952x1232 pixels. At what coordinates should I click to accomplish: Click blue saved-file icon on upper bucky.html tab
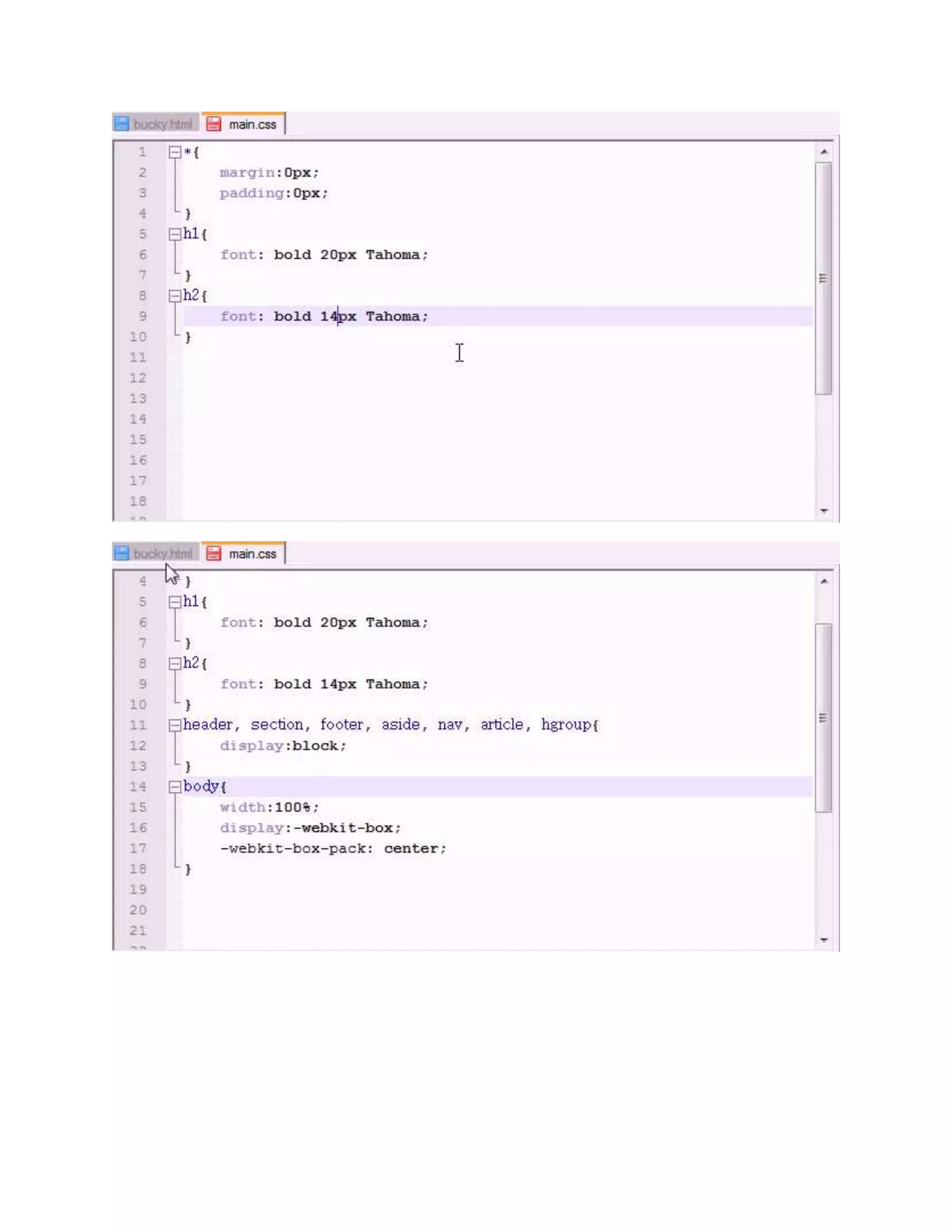click(x=122, y=124)
